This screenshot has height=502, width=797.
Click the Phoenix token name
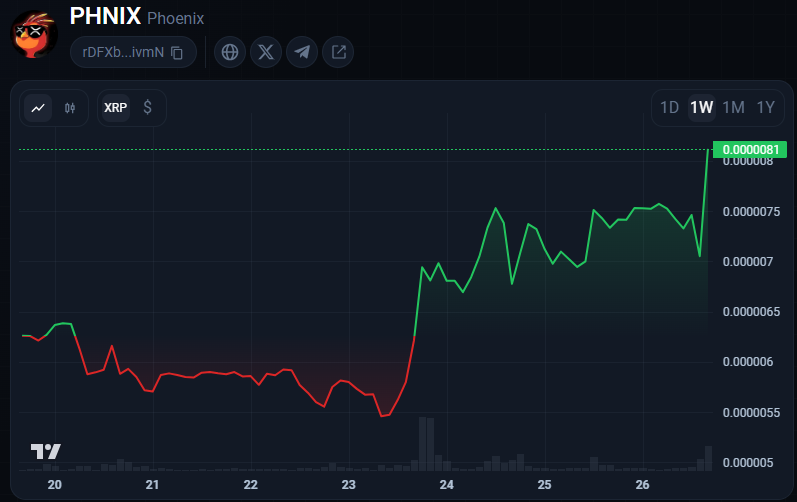coord(175,18)
